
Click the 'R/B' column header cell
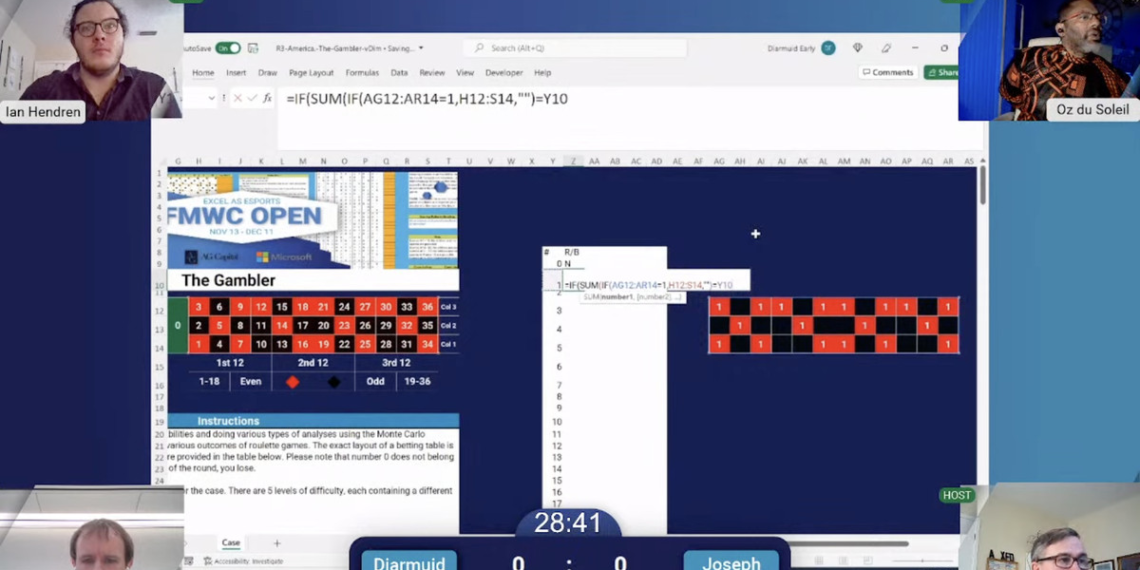point(572,252)
